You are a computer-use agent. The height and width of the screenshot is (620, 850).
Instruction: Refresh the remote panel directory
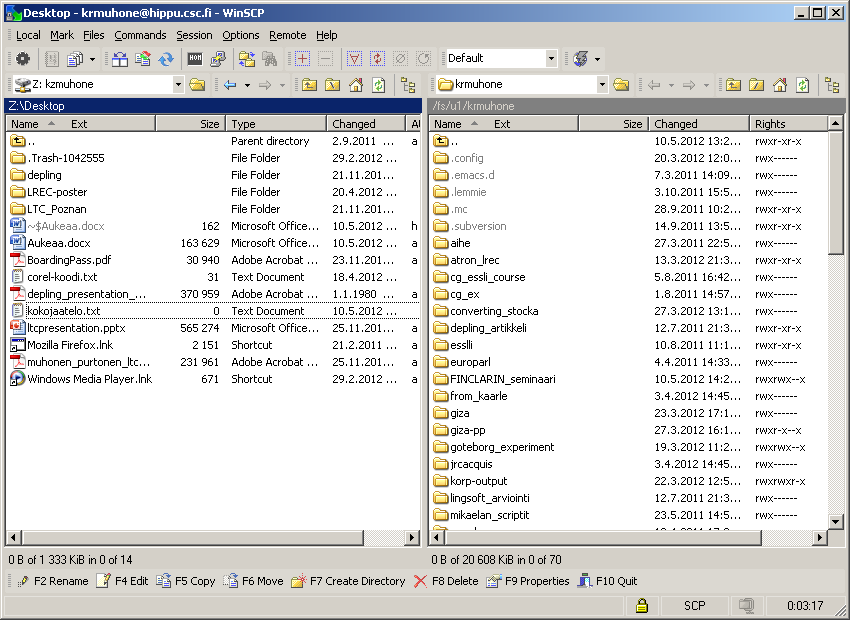[802, 85]
